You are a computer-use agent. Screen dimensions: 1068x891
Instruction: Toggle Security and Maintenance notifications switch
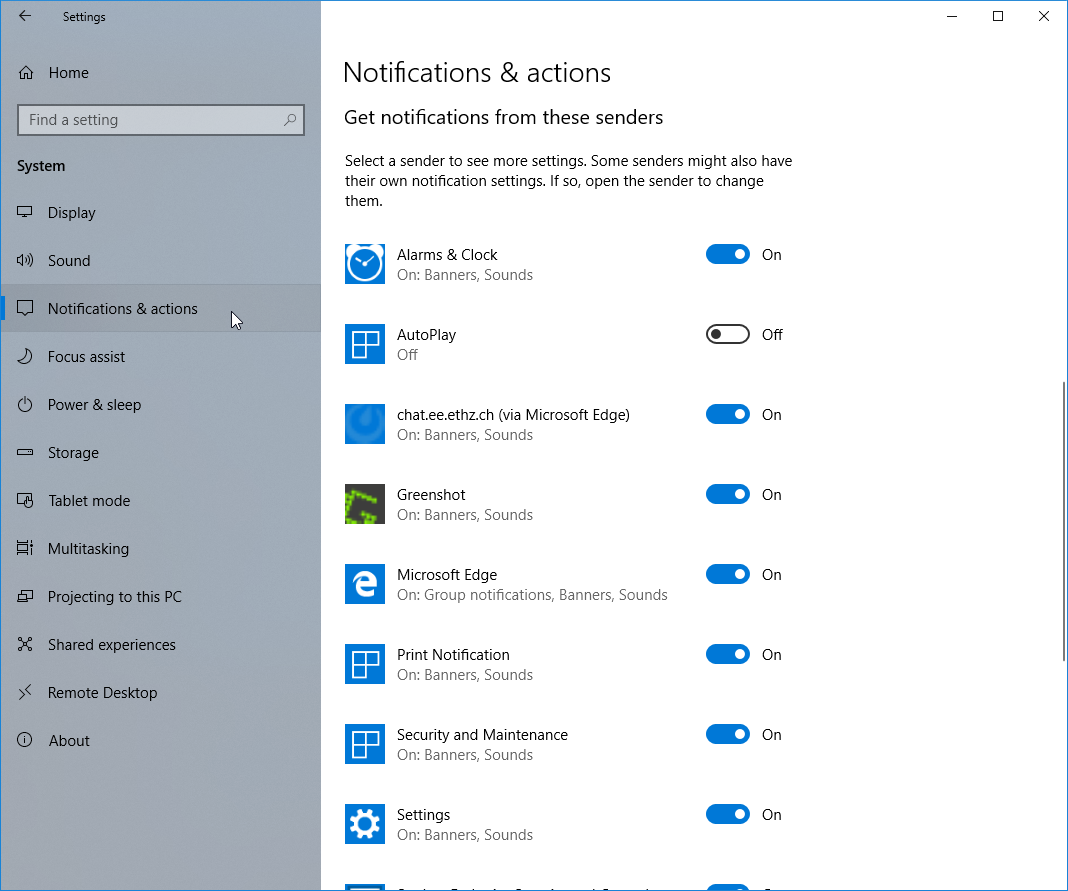[727, 734]
